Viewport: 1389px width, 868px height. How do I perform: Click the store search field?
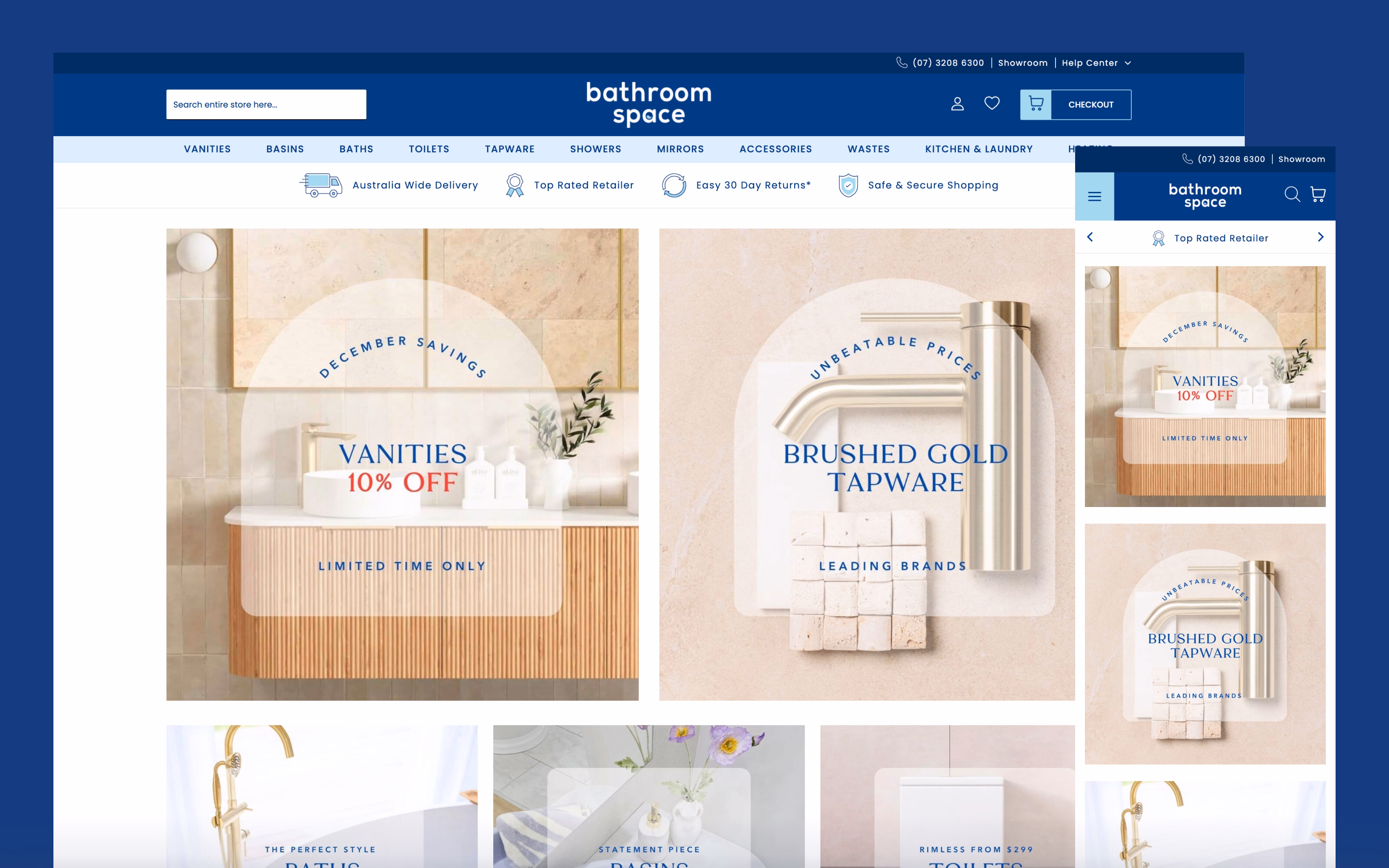pyautogui.click(x=266, y=105)
